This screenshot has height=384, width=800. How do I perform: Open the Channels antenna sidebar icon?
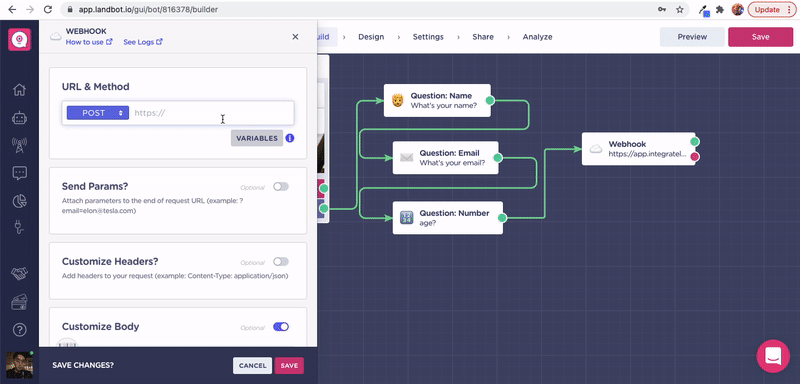click(x=19, y=145)
